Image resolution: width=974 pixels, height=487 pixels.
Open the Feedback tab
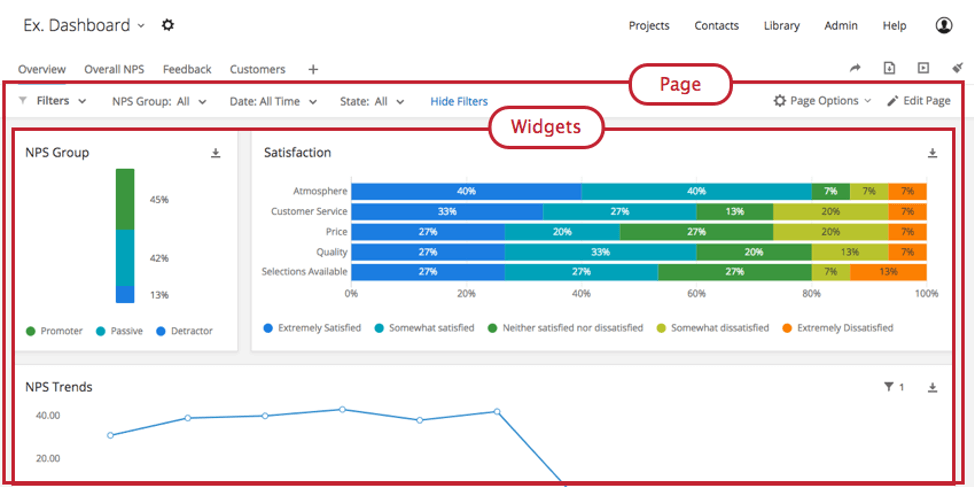click(x=187, y=69)
